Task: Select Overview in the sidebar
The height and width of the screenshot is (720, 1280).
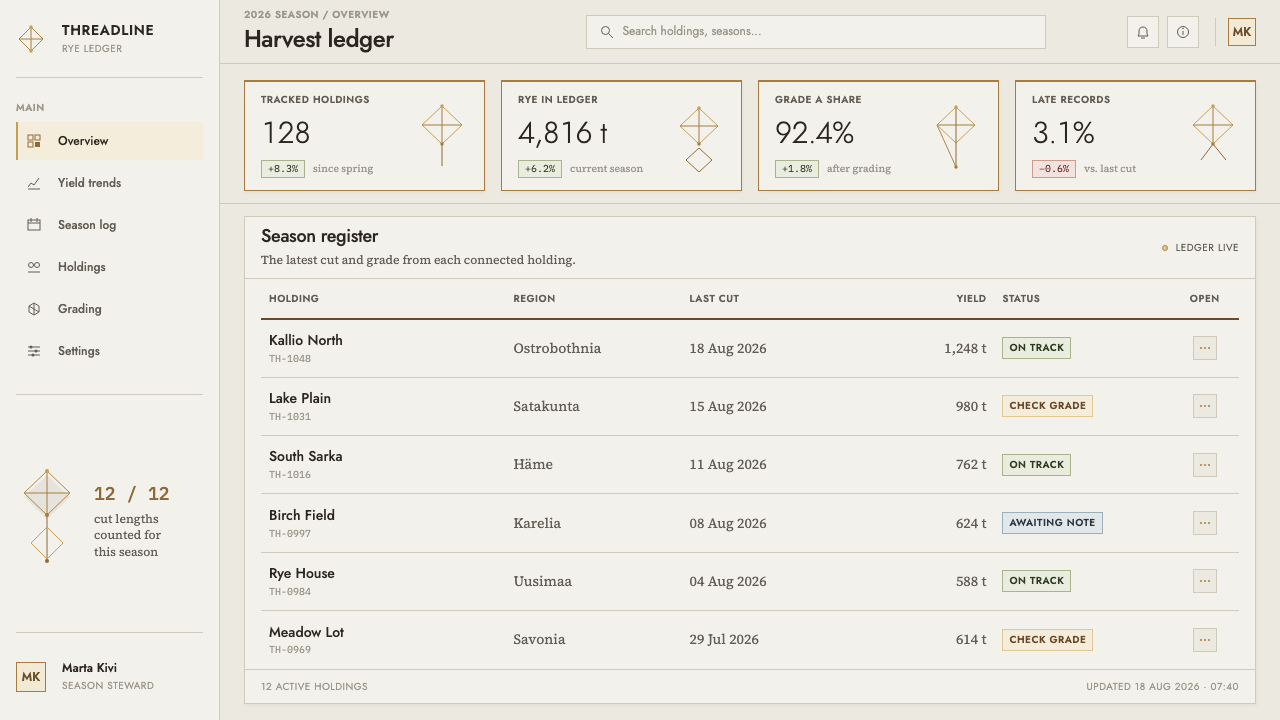Action: (110, 141)
